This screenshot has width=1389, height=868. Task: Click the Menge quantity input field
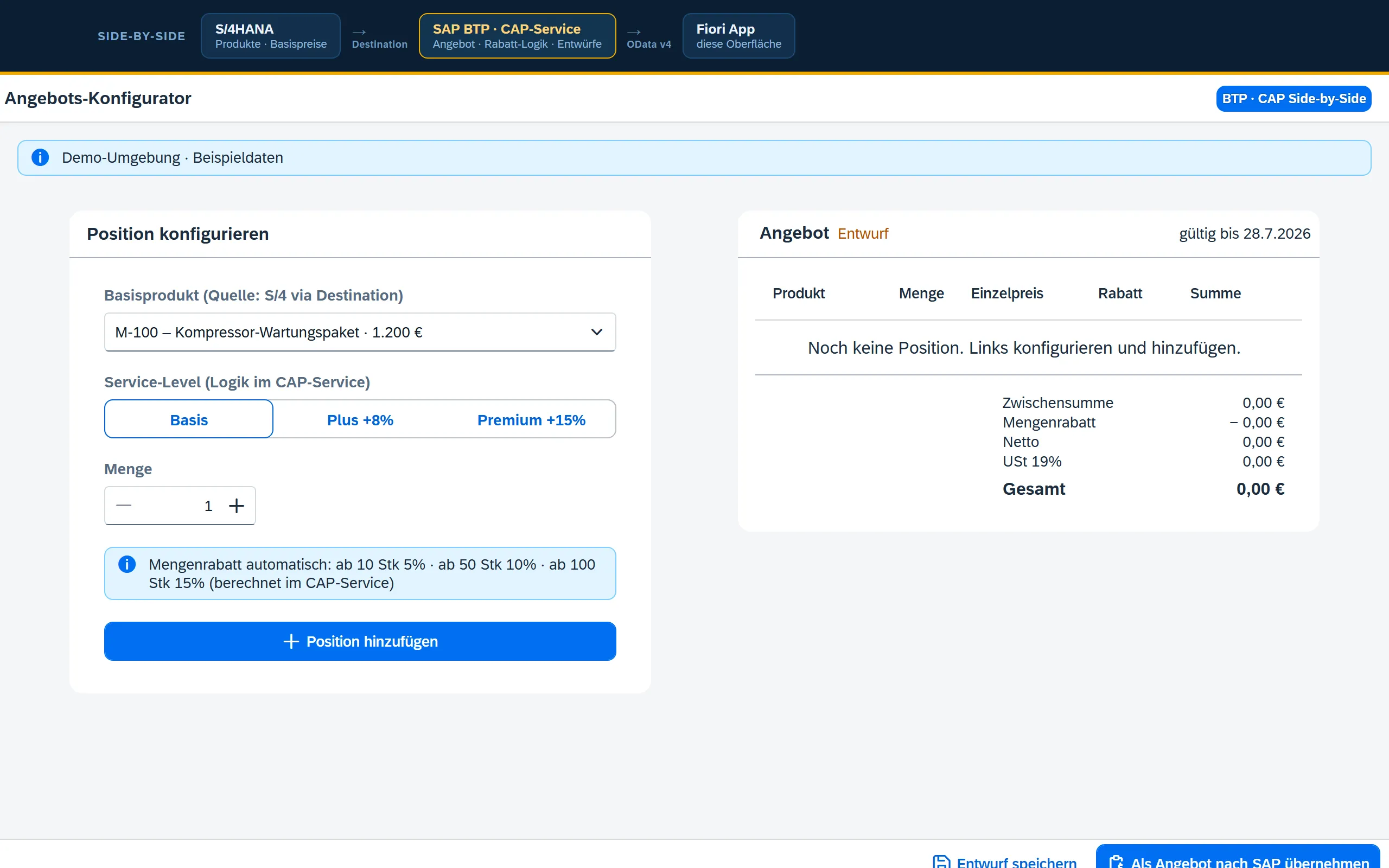pos(179,506)
